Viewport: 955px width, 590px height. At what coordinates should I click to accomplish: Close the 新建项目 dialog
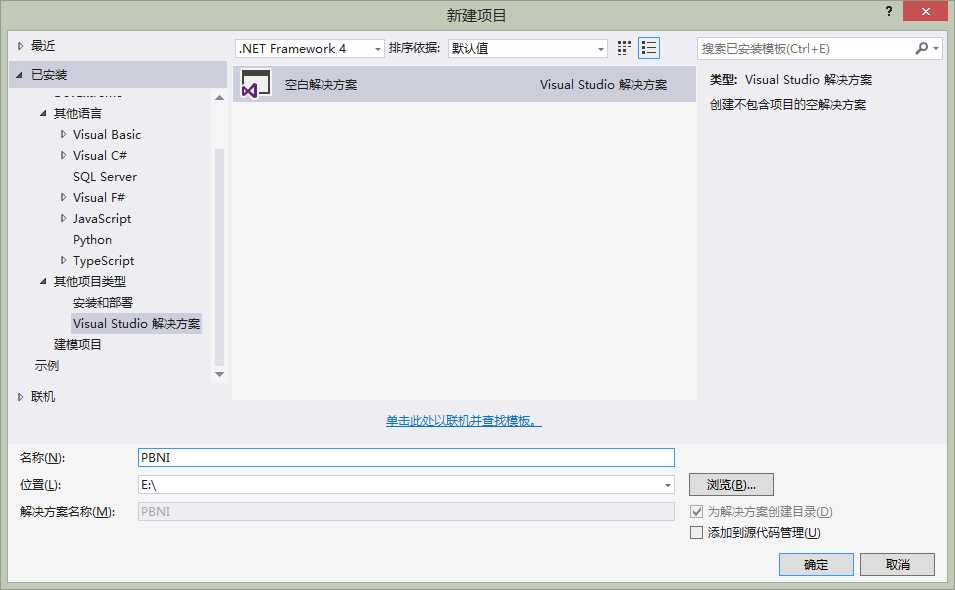925,12
